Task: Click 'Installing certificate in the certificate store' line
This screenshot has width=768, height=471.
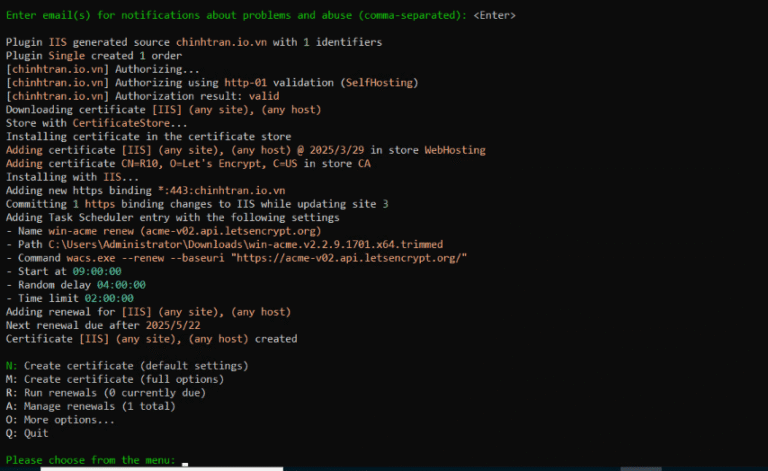Action: pyautogui.click(x=148, y=137)
